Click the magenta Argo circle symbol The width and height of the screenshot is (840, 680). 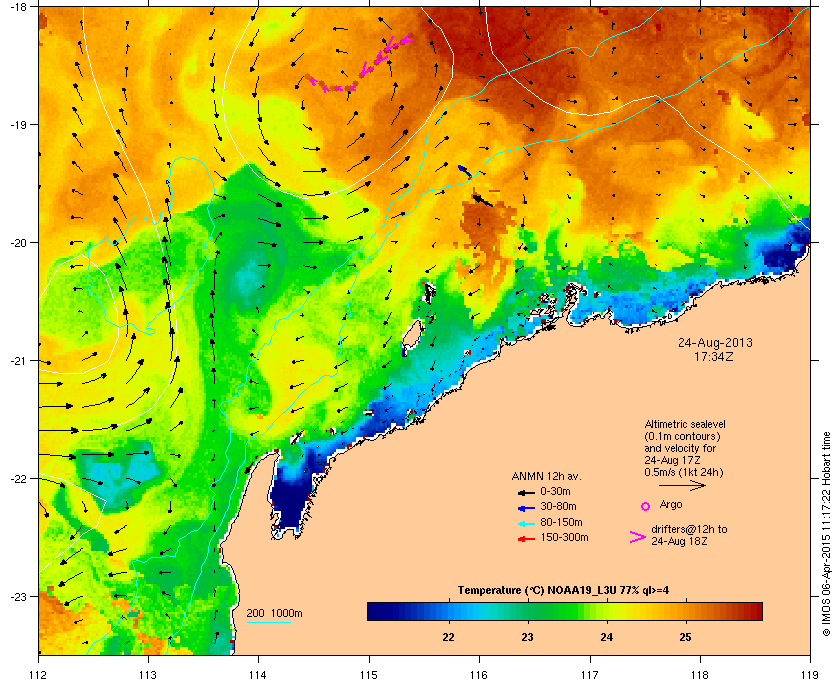646,506
